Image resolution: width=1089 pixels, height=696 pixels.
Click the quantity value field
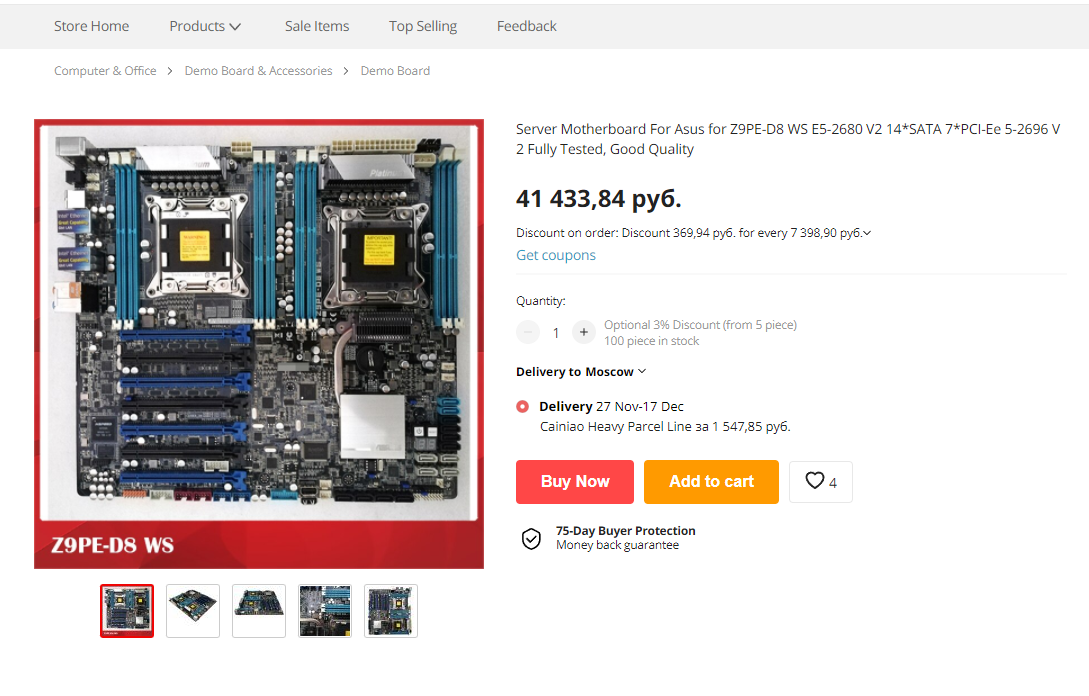pos(556,333)
